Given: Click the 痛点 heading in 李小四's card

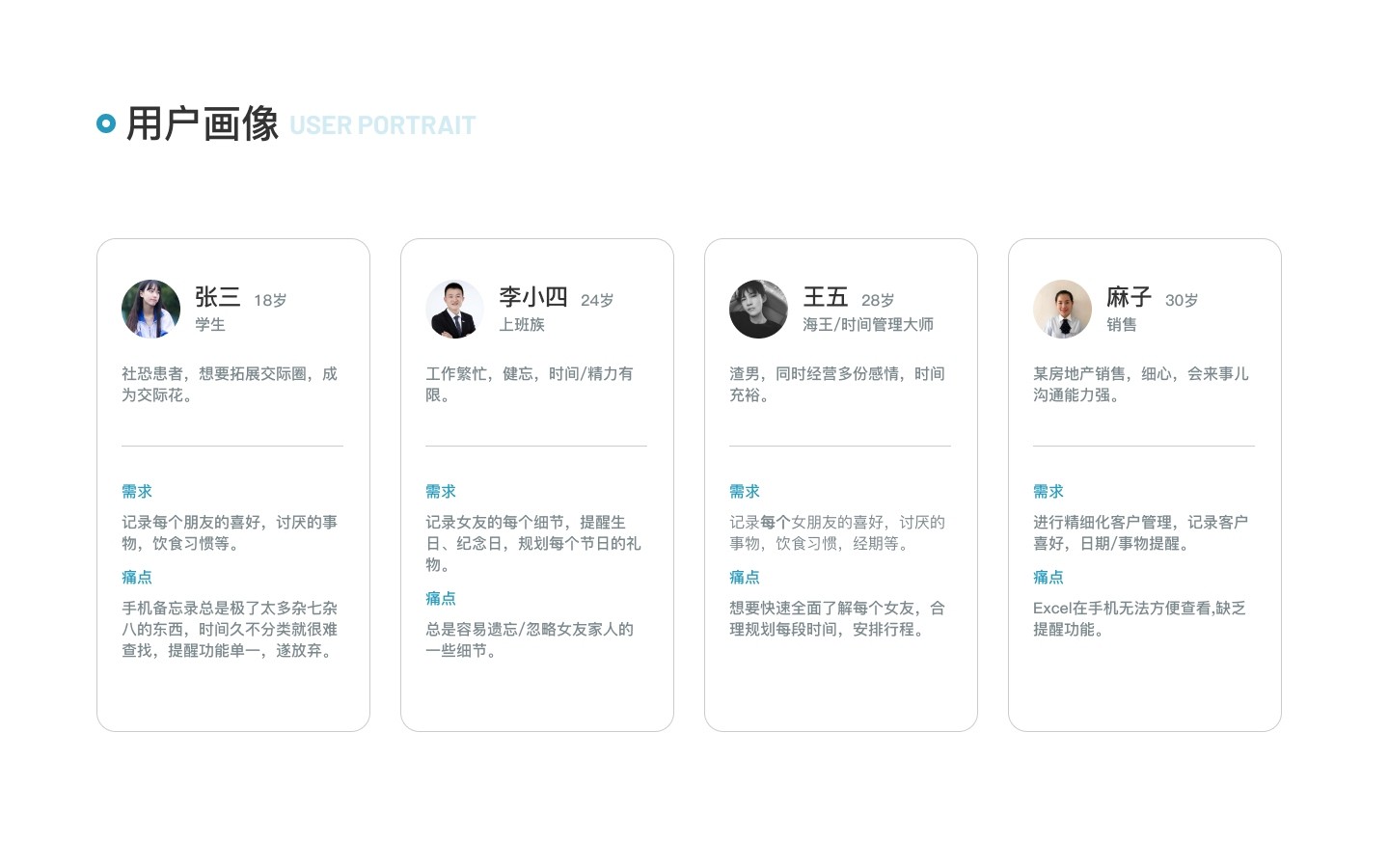Looking at the screenshot, I should click(441, 599).
